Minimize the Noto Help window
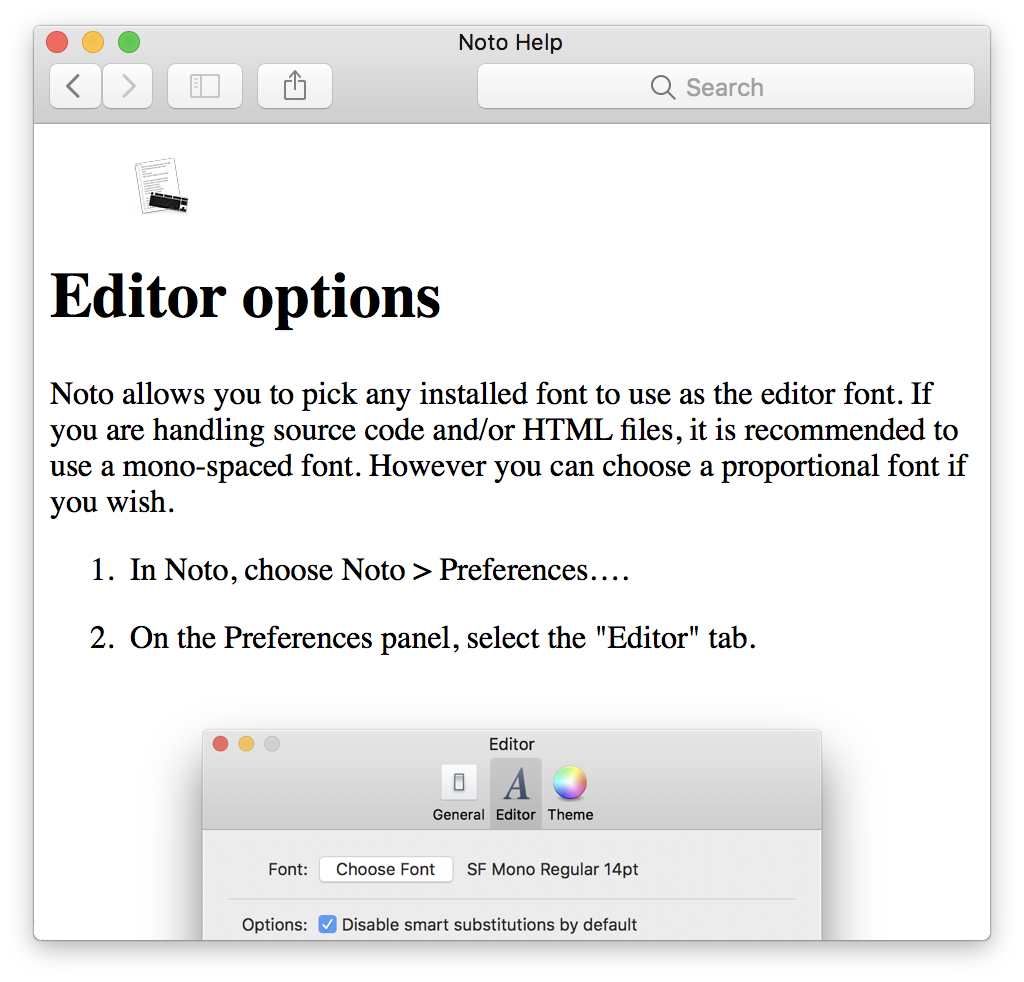Screen dimensions: 1024x982 [x=93, y=42]
